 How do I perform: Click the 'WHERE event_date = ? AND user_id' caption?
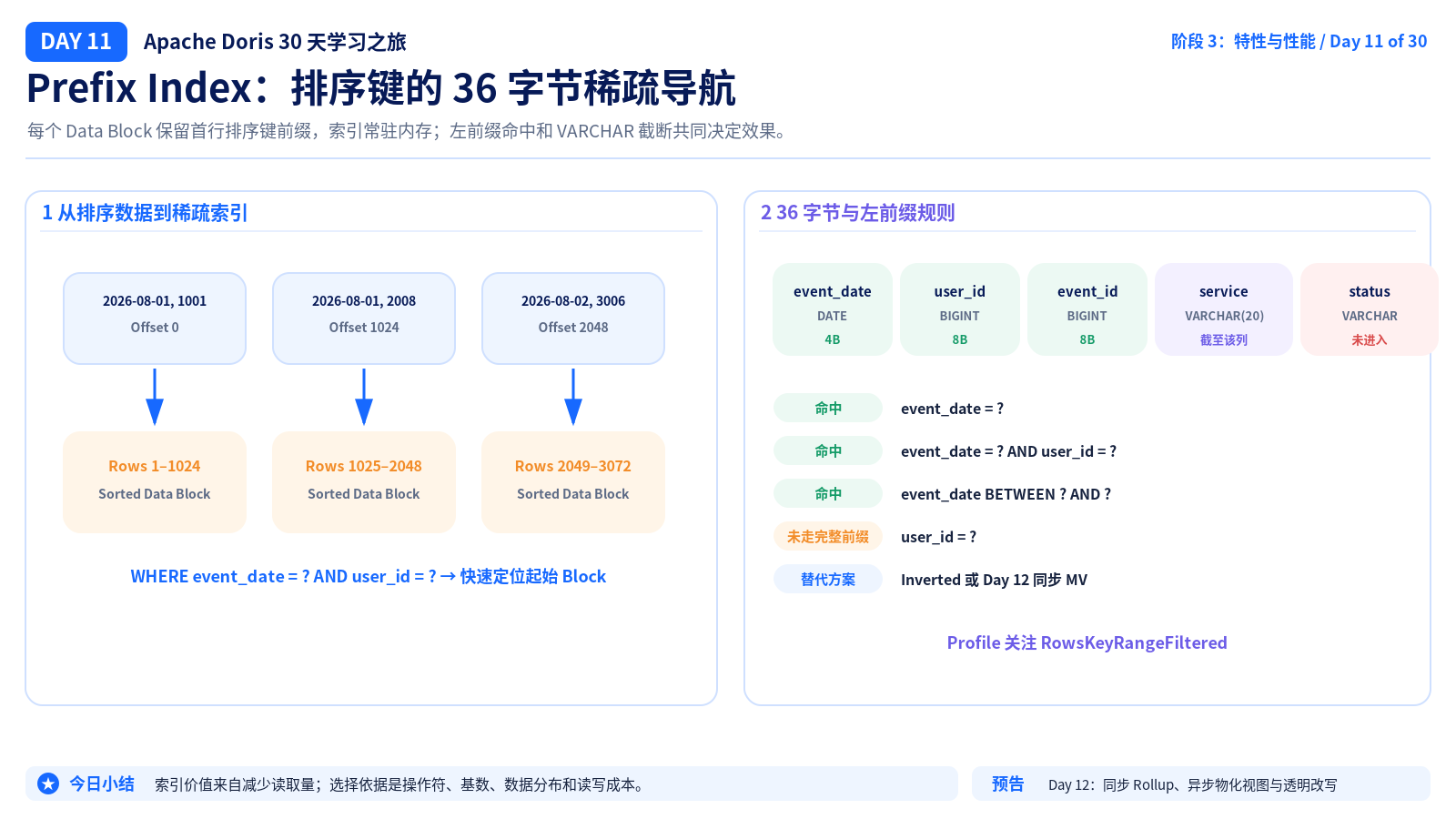click(x=369, y=577)
